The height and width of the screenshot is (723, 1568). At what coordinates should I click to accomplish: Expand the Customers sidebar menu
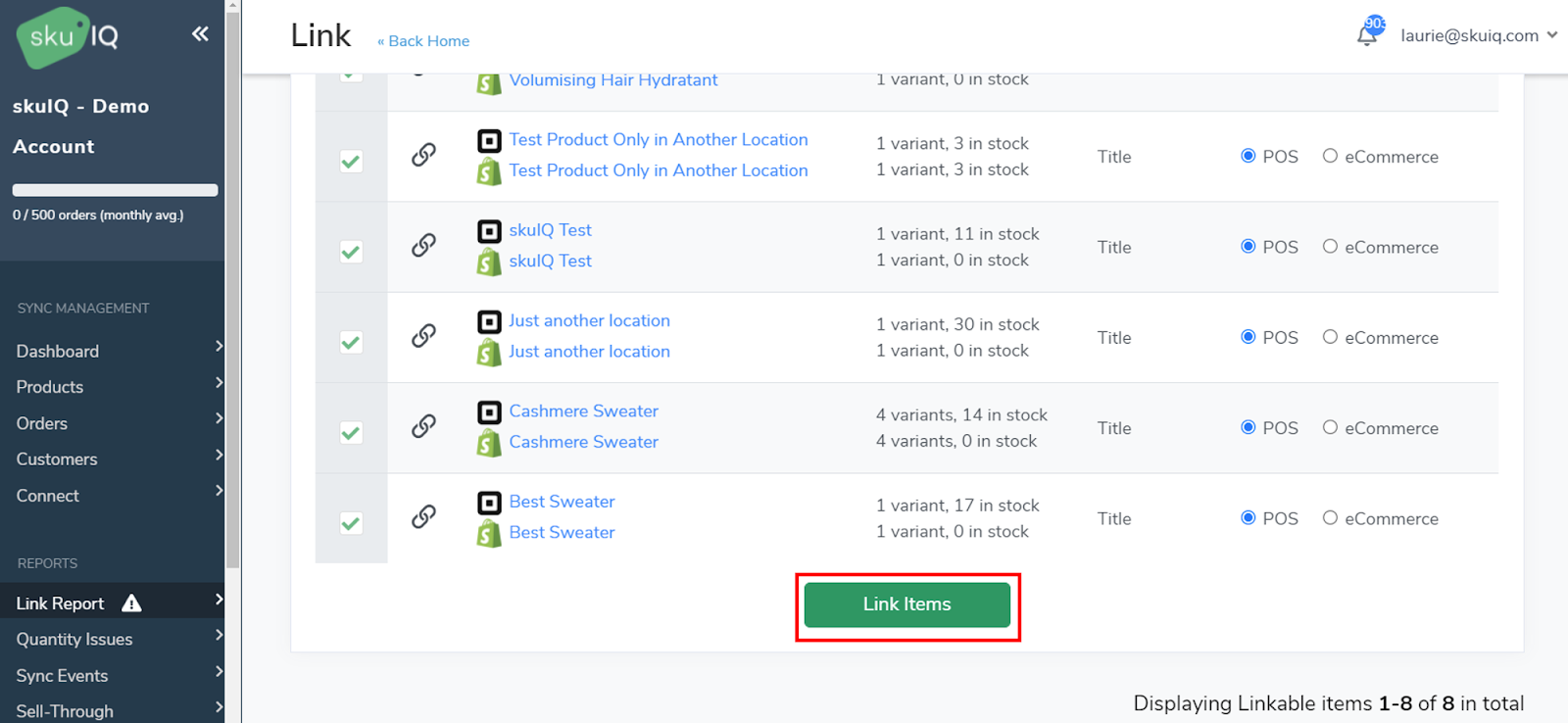(x=57, y=459)
